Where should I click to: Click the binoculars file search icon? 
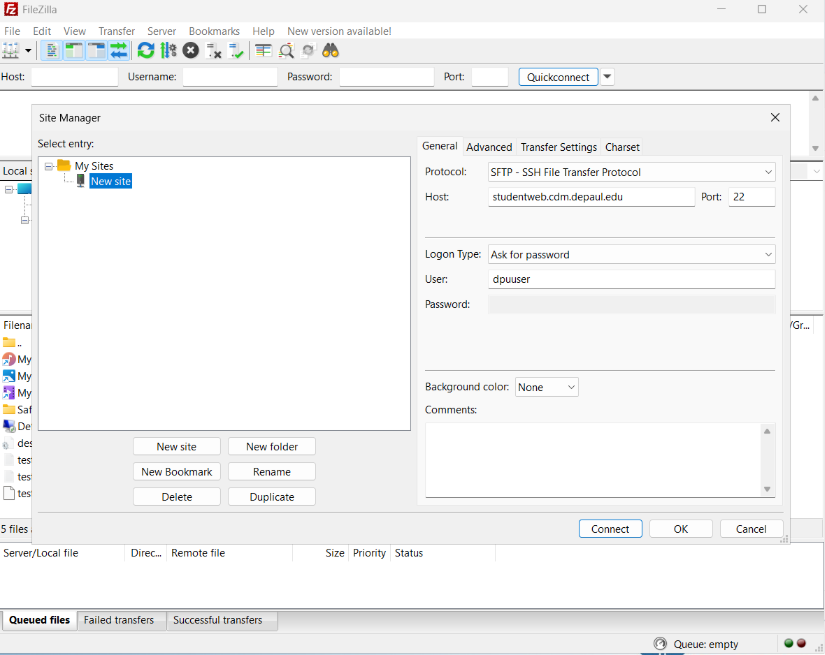coord(331,50)
